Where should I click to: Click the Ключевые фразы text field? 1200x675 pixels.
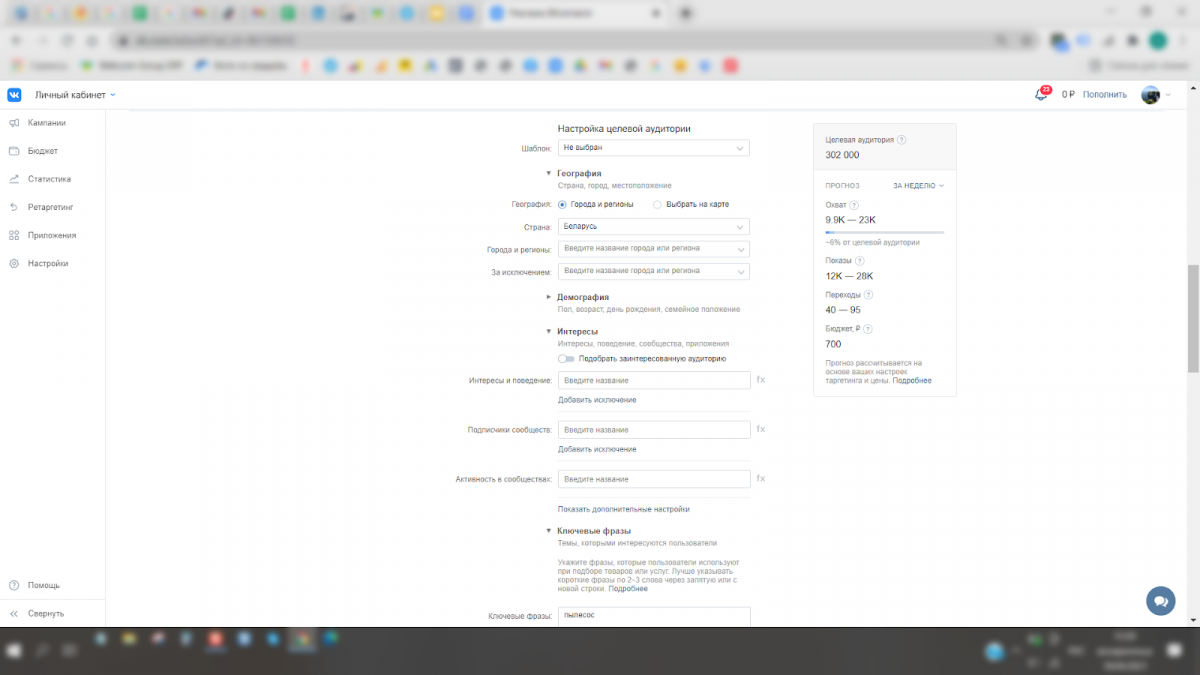pyautogui.click(x=653, y=616)
